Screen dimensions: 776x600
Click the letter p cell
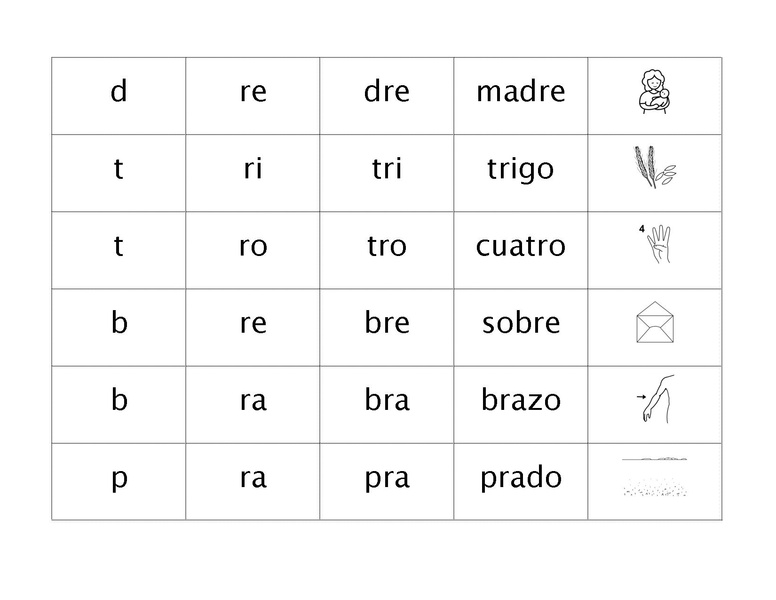tap(119, 482)
